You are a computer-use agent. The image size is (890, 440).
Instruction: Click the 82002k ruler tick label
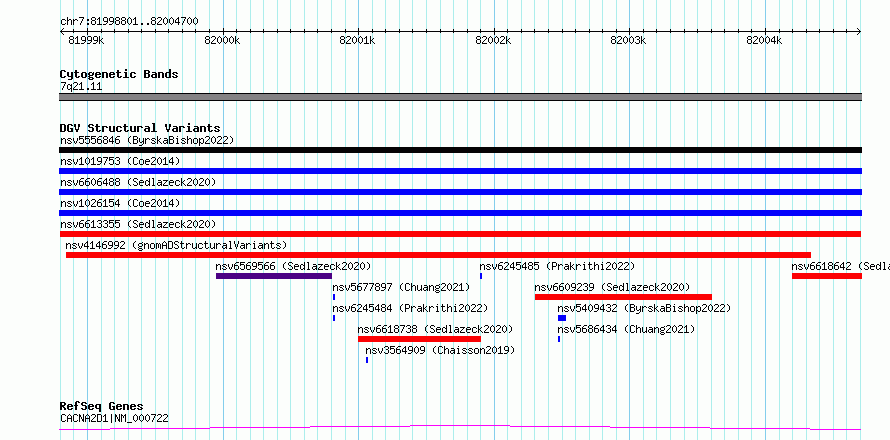493,40
